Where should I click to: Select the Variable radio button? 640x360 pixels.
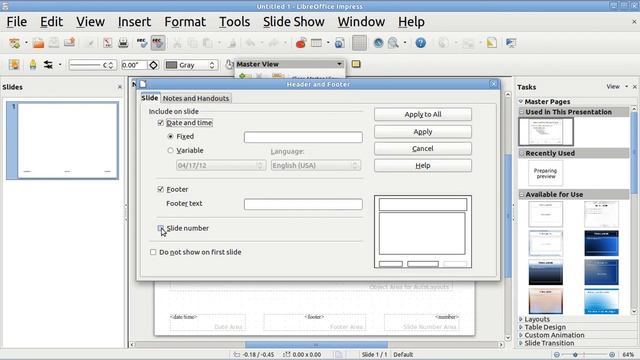(170, 150)
